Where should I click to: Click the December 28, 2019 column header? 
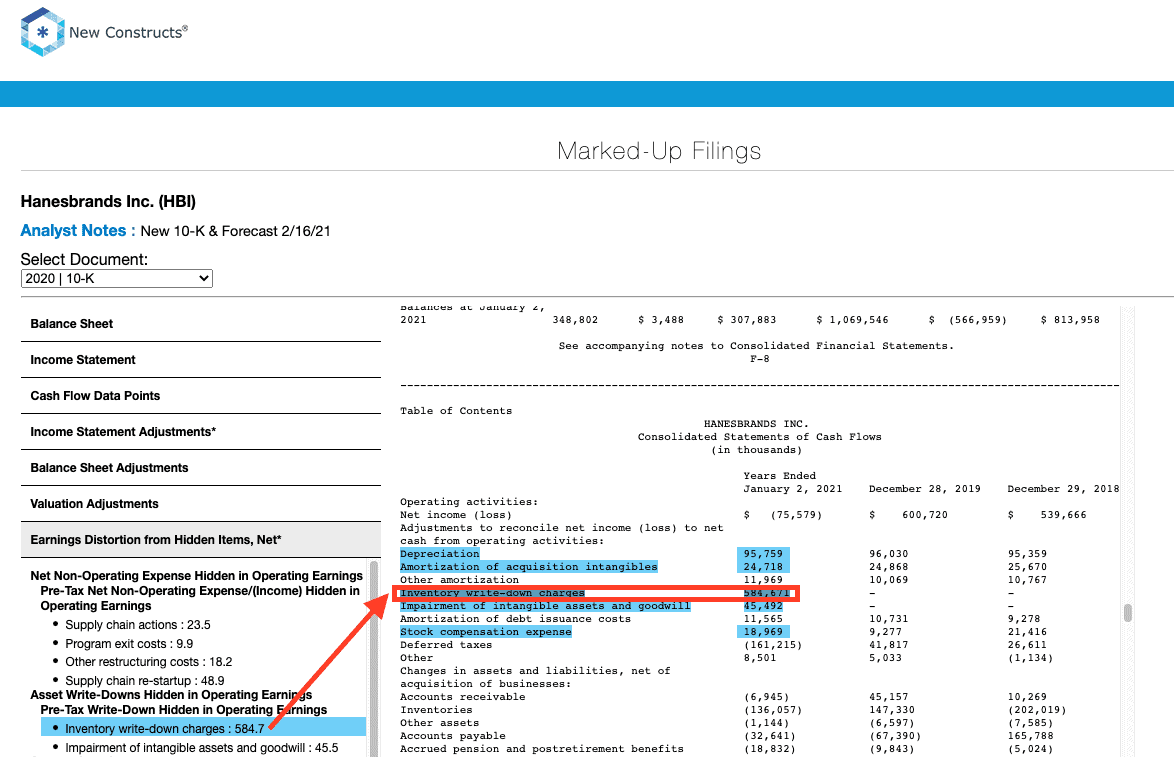pos(925,489)
